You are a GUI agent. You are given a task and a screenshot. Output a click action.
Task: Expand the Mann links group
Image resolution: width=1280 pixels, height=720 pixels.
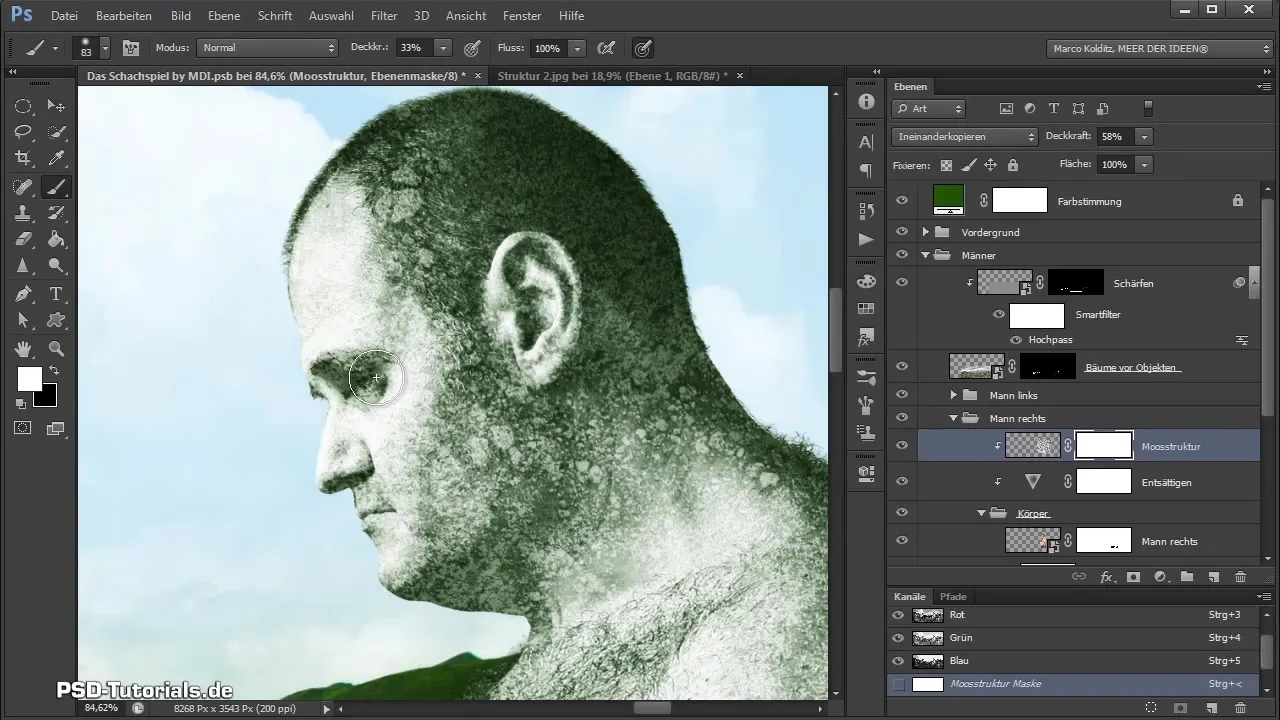pyautogui.click(x=954, y=395)
